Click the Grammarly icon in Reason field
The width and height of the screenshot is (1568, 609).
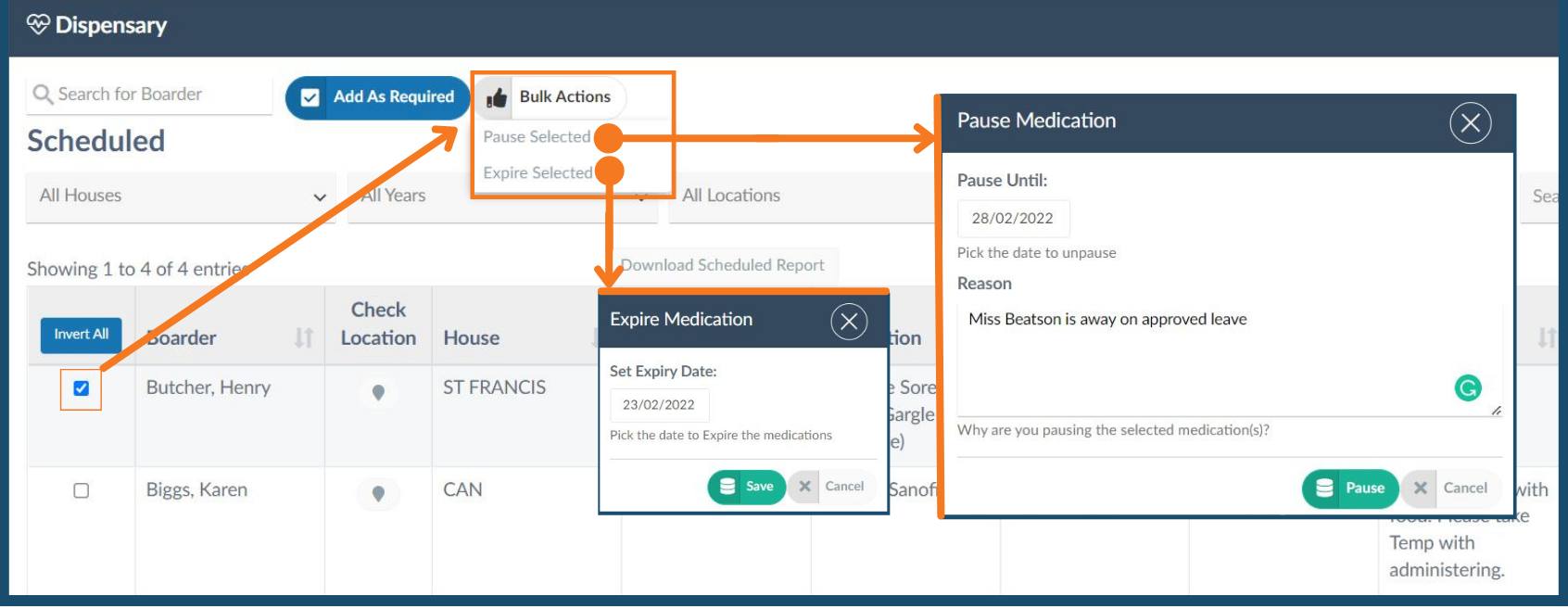(1468, 387)
